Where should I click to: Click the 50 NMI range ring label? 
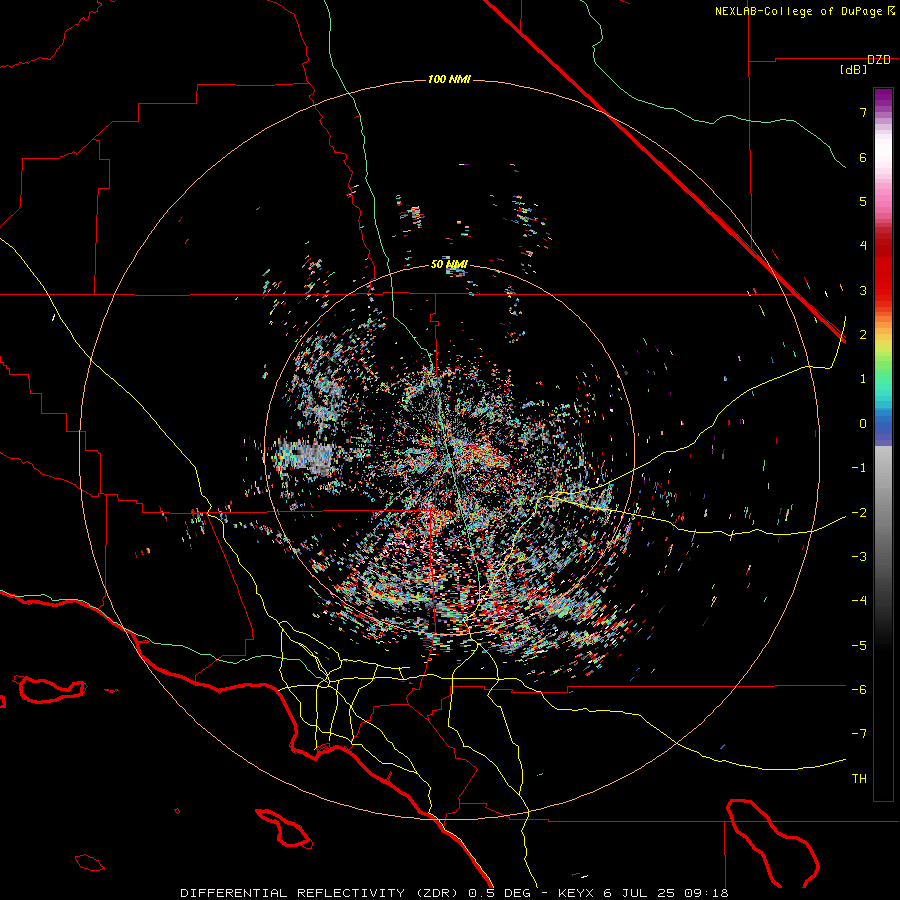[449, 264]
